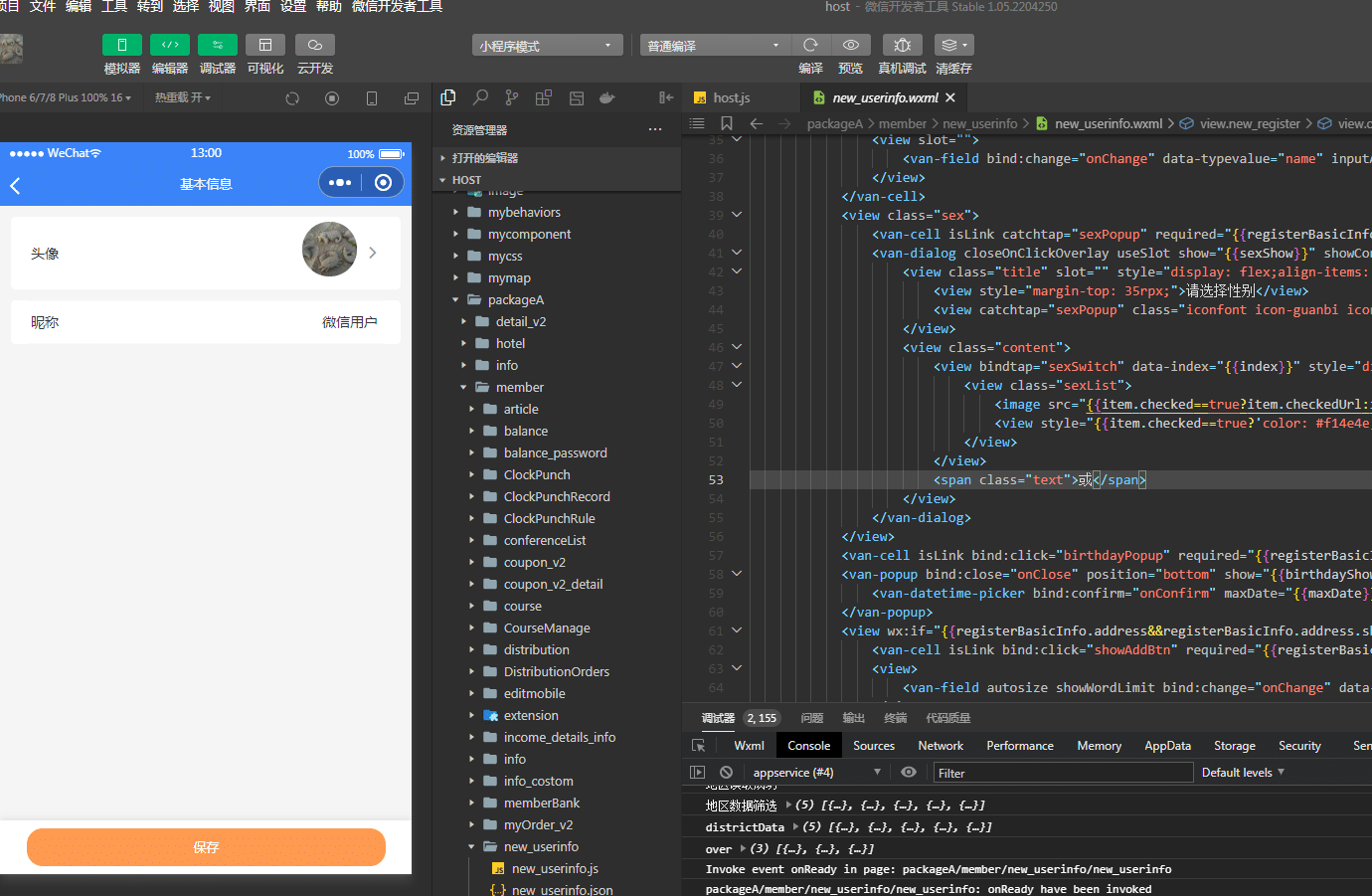Tap the orange 保存 button
This screenshot has width=1372, height=896.
tap(206, 847)
